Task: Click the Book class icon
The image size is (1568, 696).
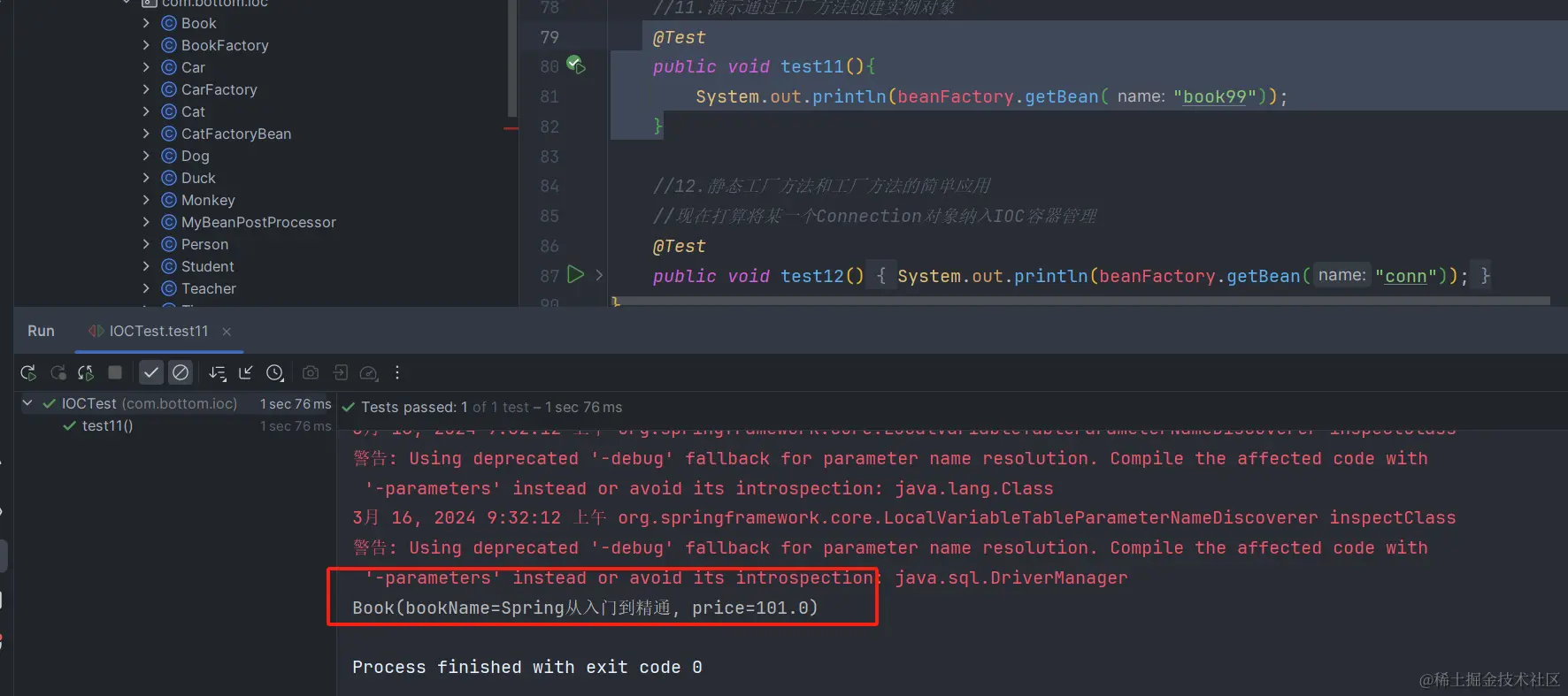Action: point(169,23)
